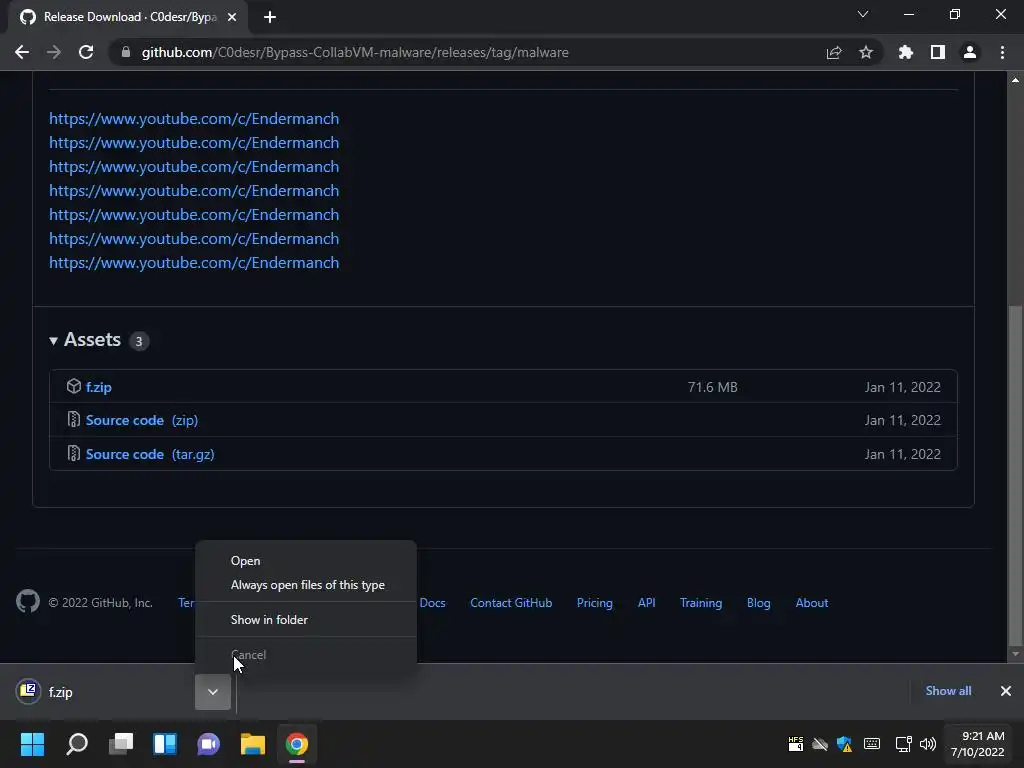The height and width of the screenshot is (768, 1024).
Task: Select Always open files of this type
Action: click(306, 584)
